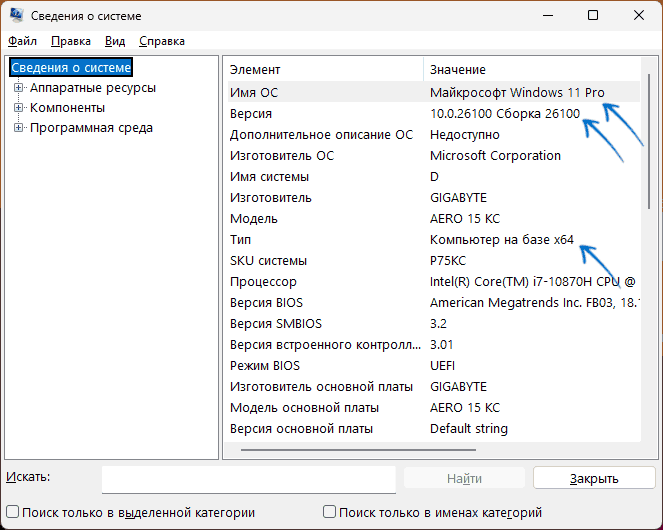The height and width of the screenshot is (530, 663).
Task: Maximize the Сведения о системе window
Action: (593, 15)
